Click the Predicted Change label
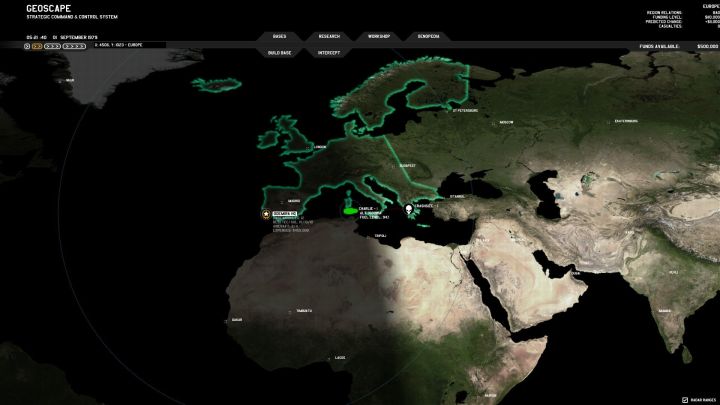Image resolution: width=720 pixels, height=405 pixels. coord(664,22)
